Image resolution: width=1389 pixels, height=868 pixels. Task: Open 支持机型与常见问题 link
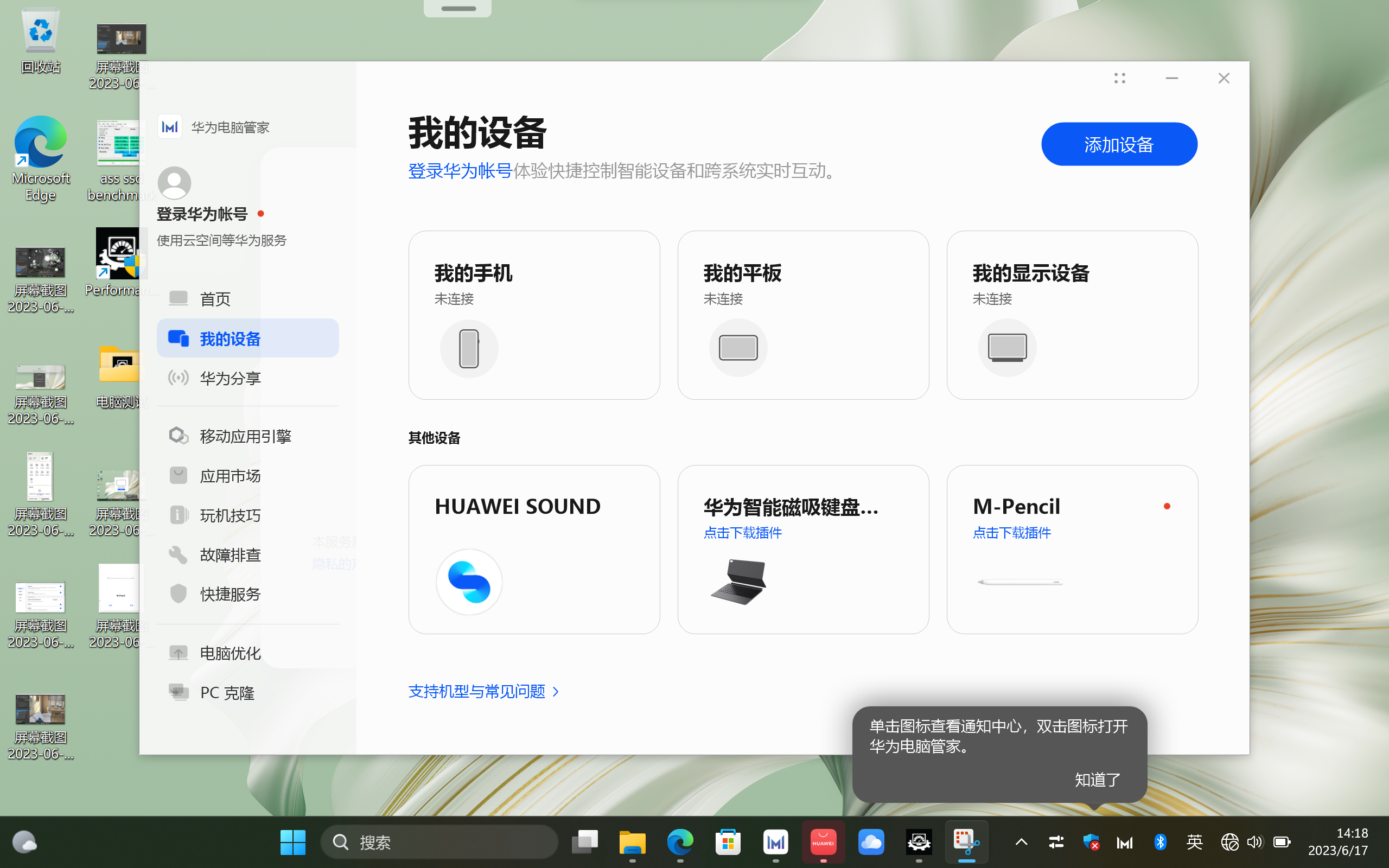[484, 691]
